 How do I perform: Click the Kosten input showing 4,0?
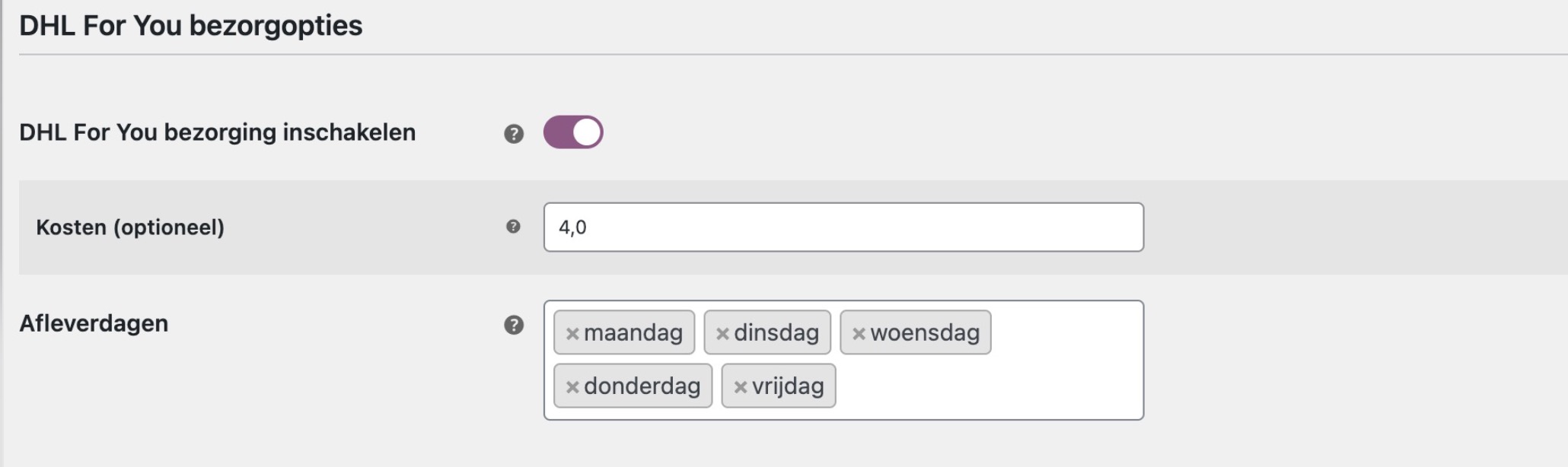[837, 226]
